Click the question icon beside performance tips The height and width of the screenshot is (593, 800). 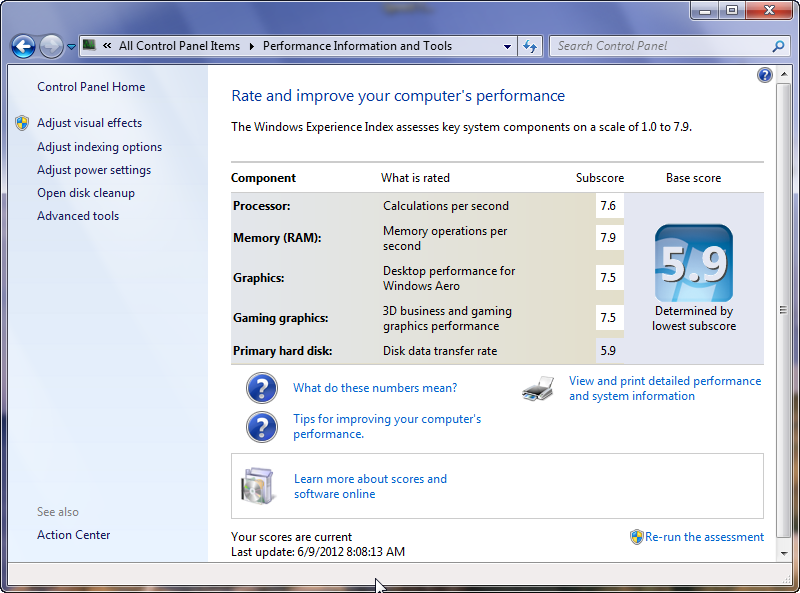click(262, 427)
